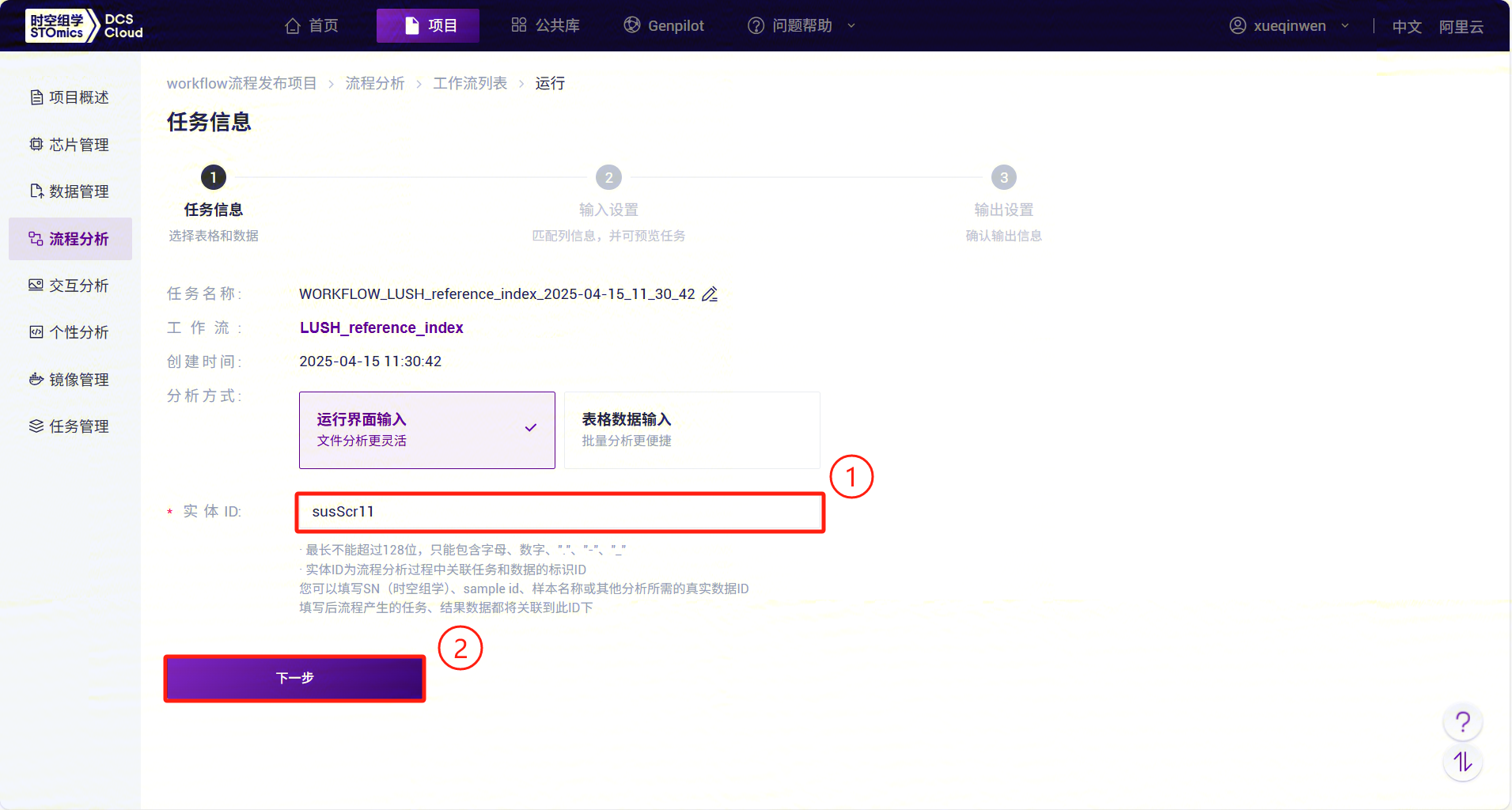Screen dimensions: 1512x810
Task: Select 表格数据输入 analysis mode card
Action: [x=692, y=430]
